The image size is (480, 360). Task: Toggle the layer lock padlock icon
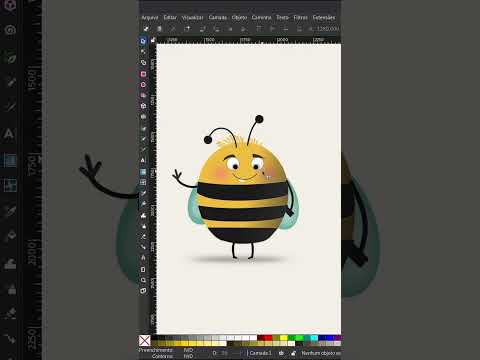tap(293, 353)
